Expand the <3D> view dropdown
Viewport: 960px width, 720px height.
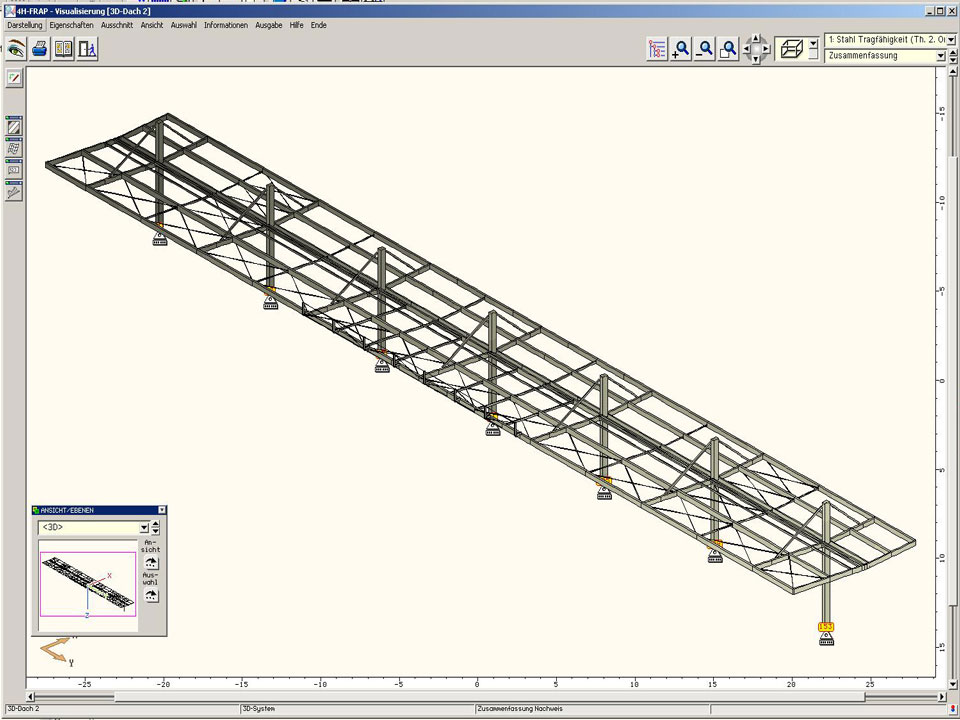tap(144, 527)
